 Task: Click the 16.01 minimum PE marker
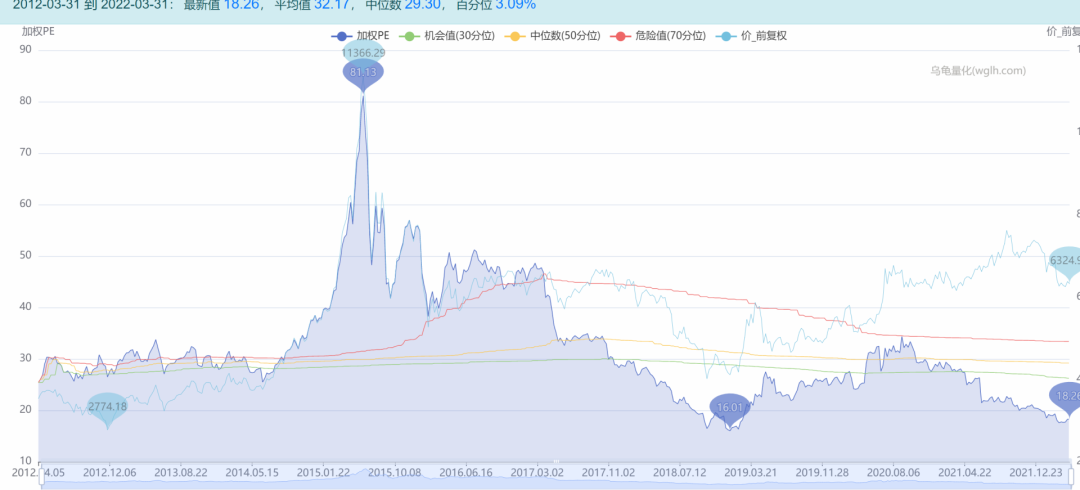(x=730, y=407)
